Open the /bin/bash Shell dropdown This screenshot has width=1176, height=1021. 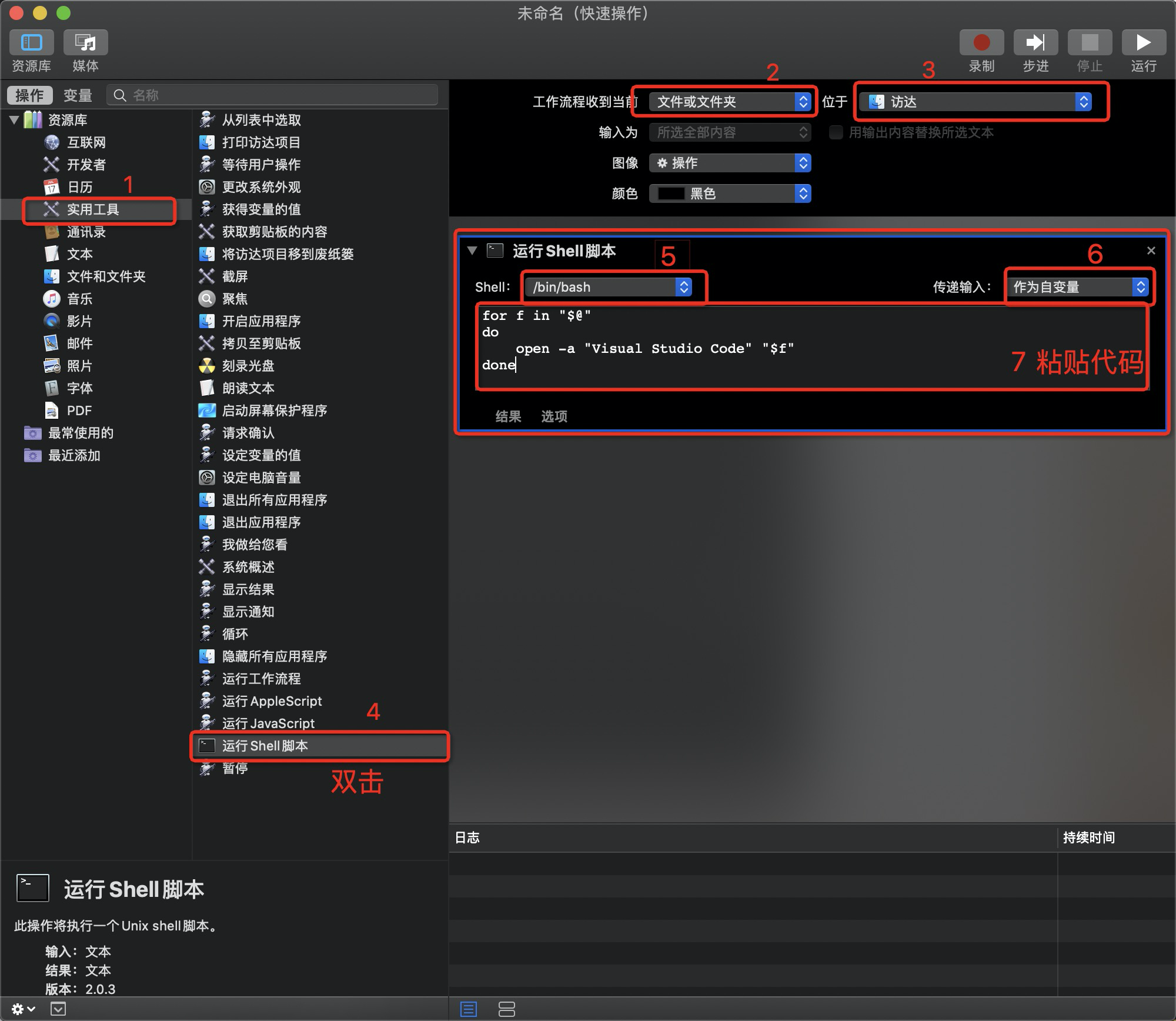pyautogui.click(x=609, y=287)
